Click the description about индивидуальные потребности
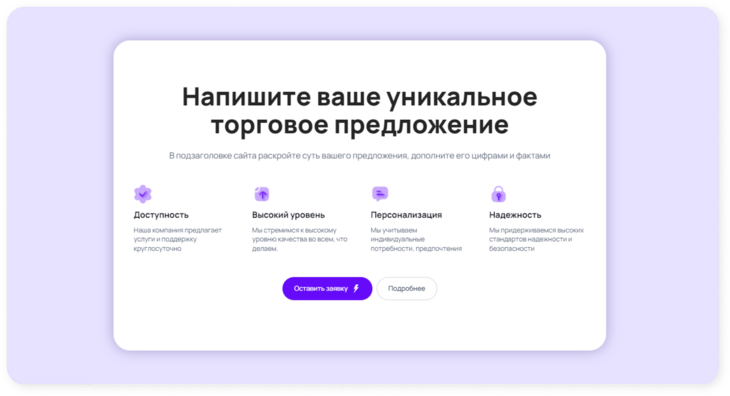This screenshot has height=396, width=730. click(416, 239)
